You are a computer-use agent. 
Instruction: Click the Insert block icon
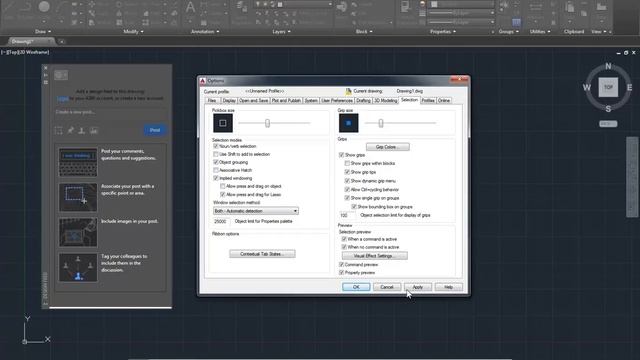click(341, 7)
